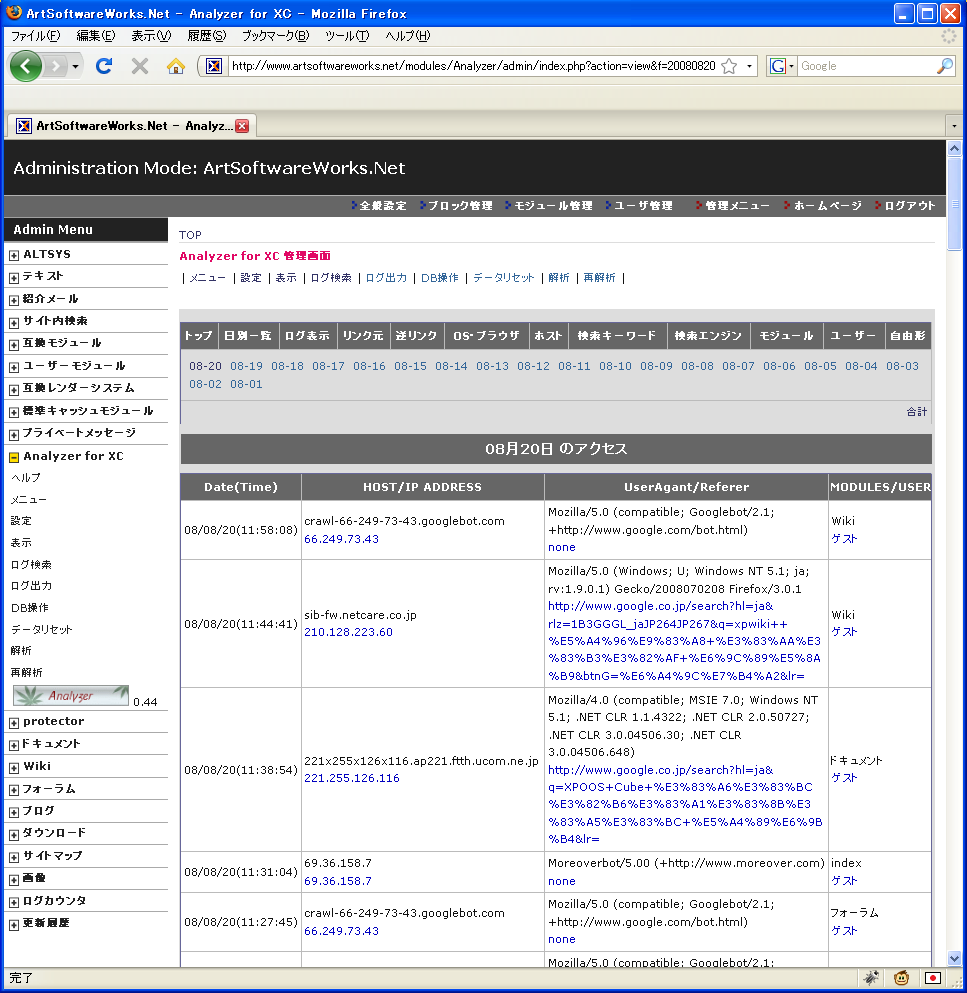Collapse the Analyzer for XC menu
The image size is (967, 993).
14,457
